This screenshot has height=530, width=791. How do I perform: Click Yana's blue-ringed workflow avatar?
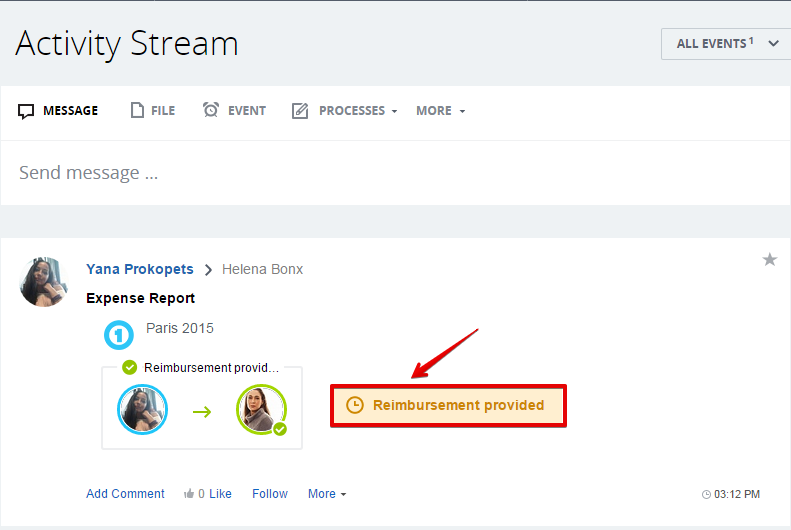pyautogui.click(x=142, y=409)
